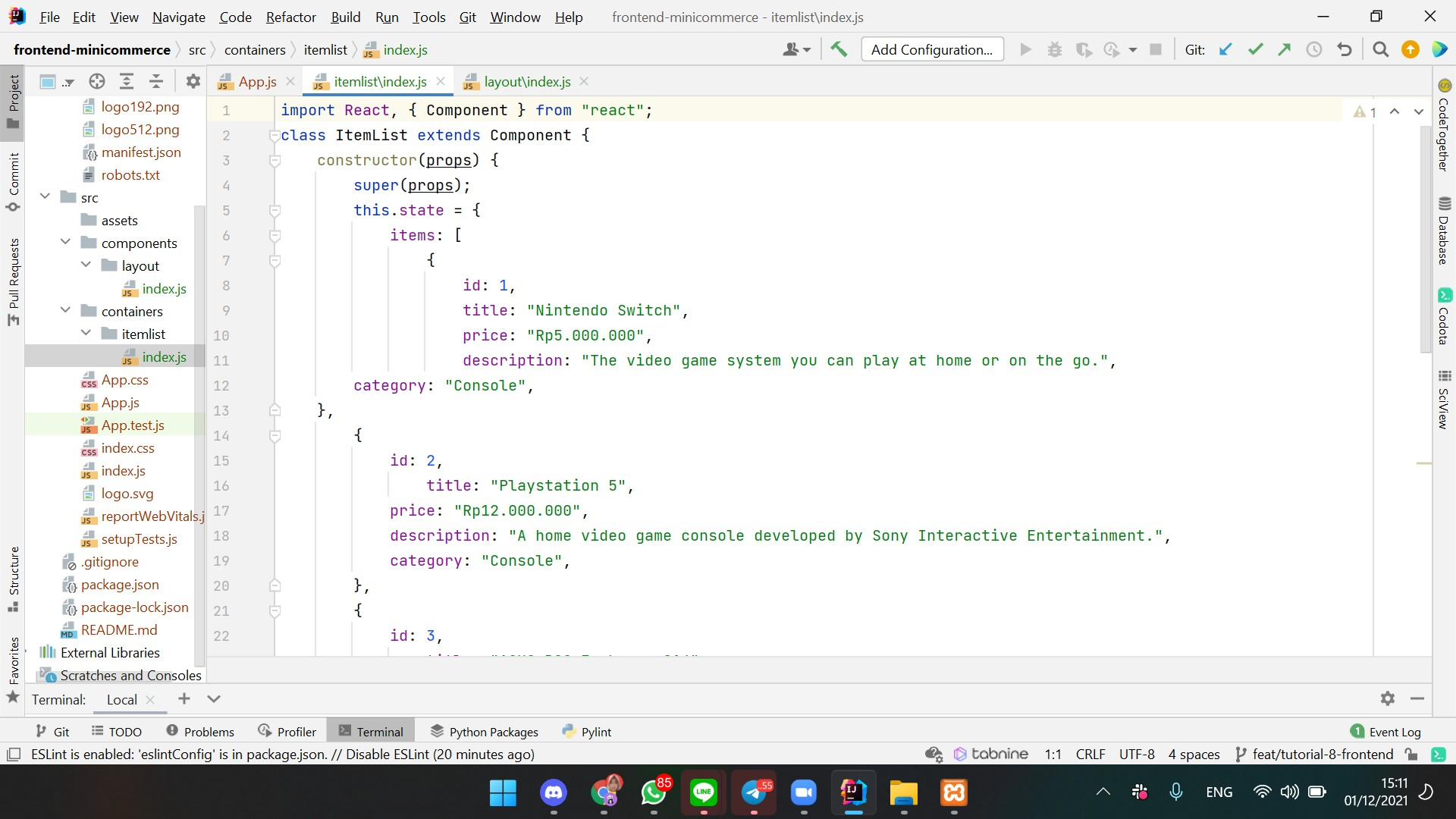Switch to the App.js editor tab
This screenshot has height=819, width=1456.
(x=256, y=81)
